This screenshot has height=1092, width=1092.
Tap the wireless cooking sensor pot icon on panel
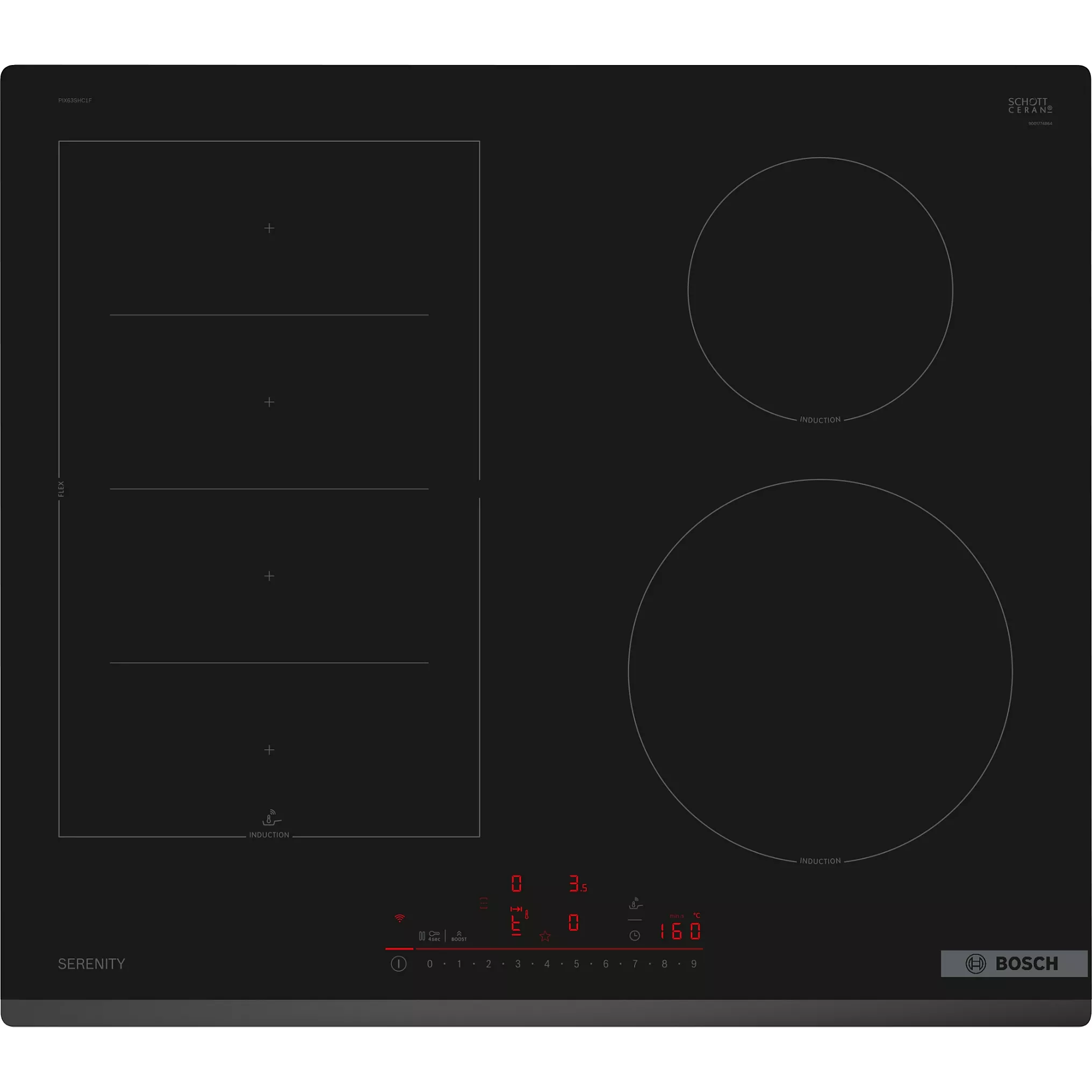click(635, 903)
